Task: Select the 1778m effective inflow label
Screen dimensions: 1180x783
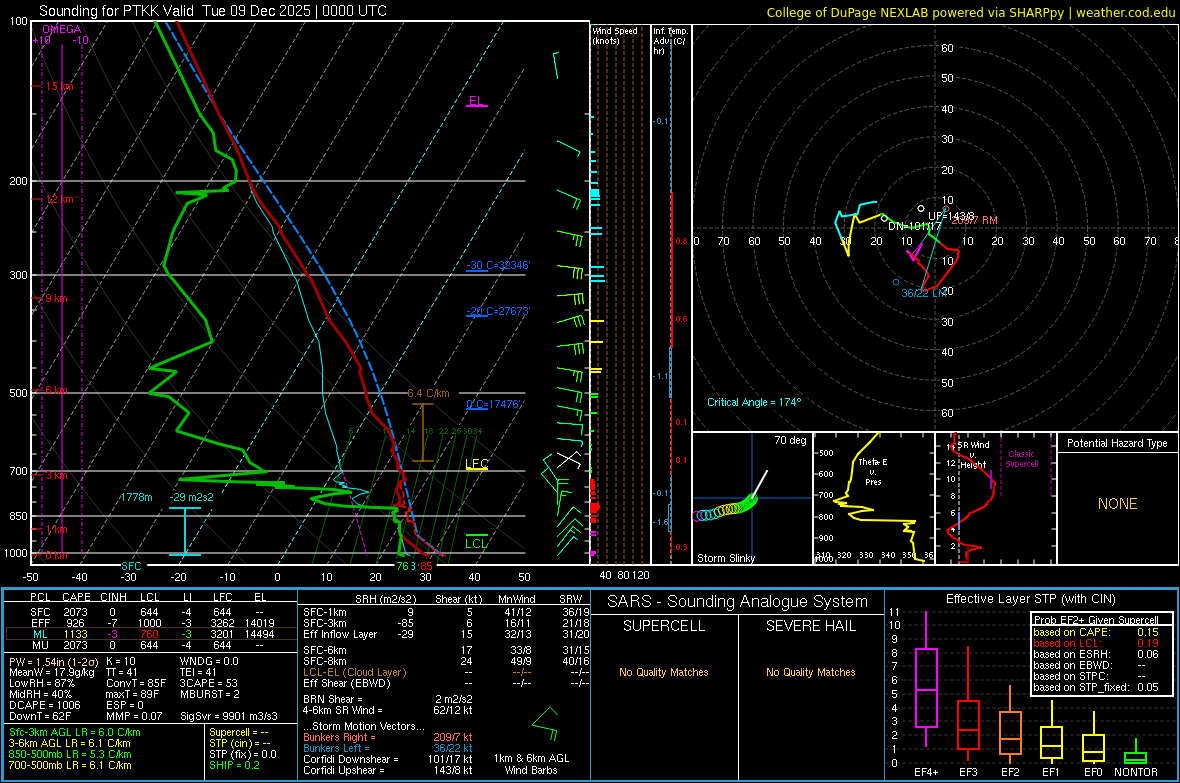Action: pyautogui.click(x=136, y=497)
